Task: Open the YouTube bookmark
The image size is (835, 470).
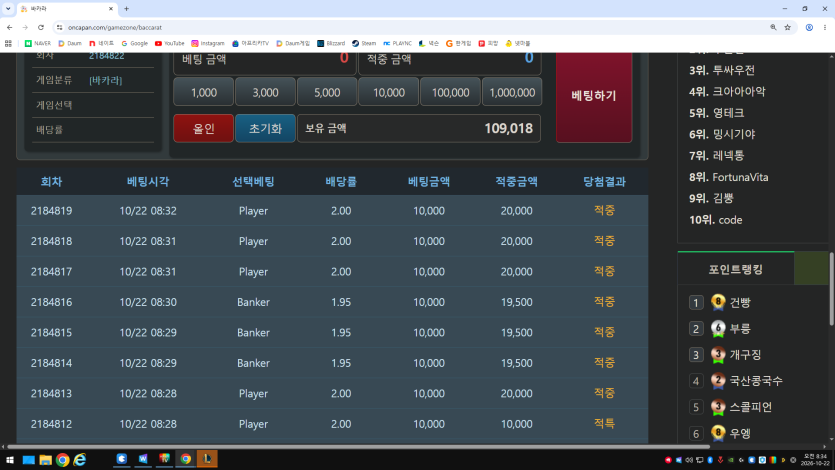Action: (x=169, y=43)
